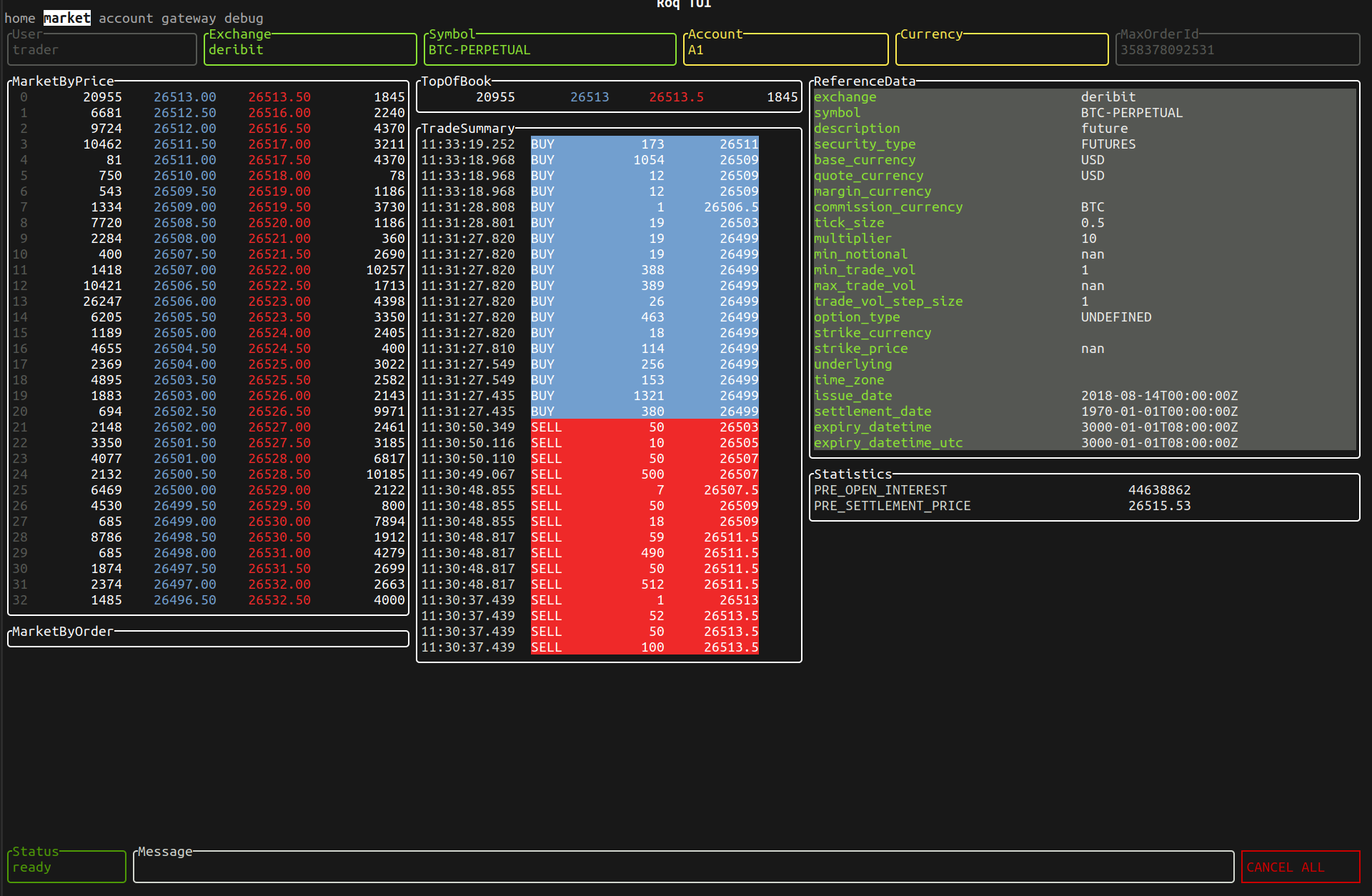Click the Message box

(684, 867)
